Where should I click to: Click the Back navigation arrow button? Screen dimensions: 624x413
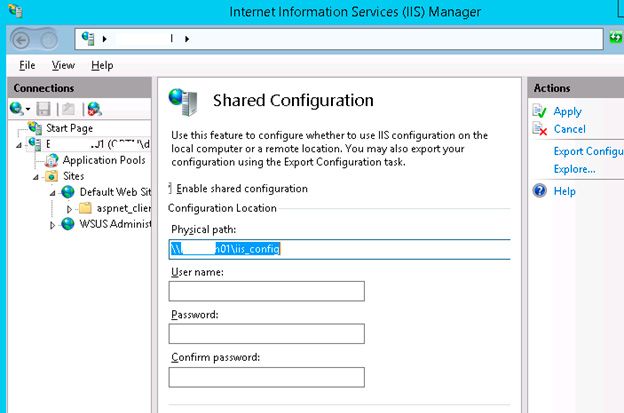click(x=21, y=40)
